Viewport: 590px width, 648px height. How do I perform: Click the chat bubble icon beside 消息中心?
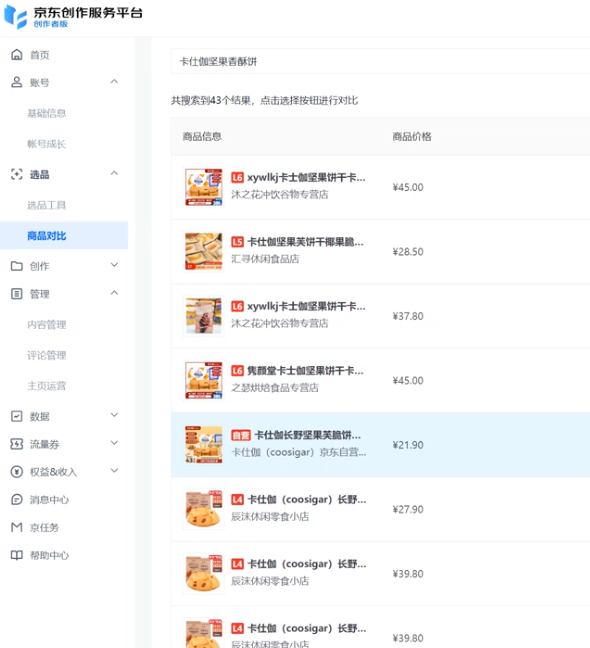click(x=17, y=500)
